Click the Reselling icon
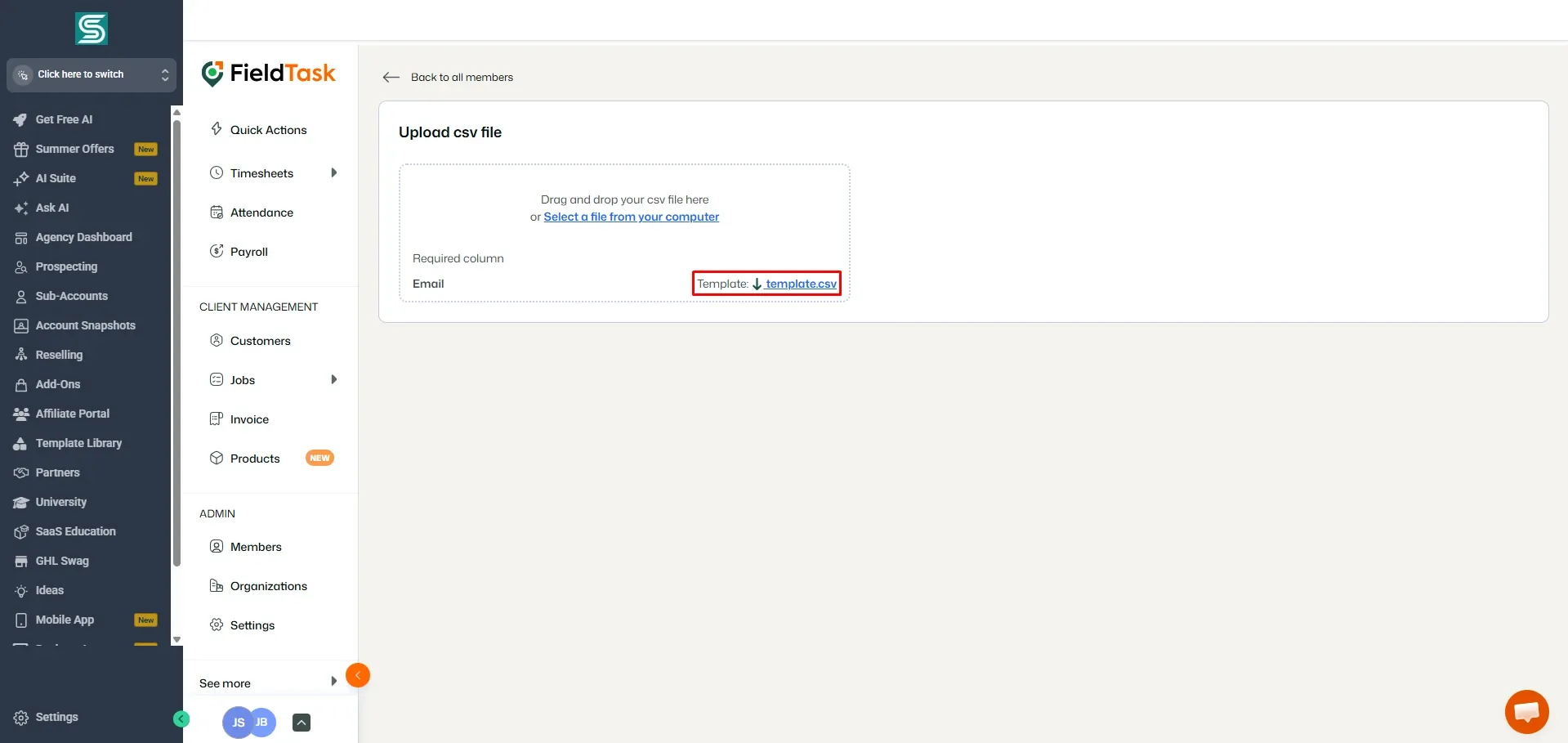1568x743 pixels. pyautogui.click(x=20, y=355)
